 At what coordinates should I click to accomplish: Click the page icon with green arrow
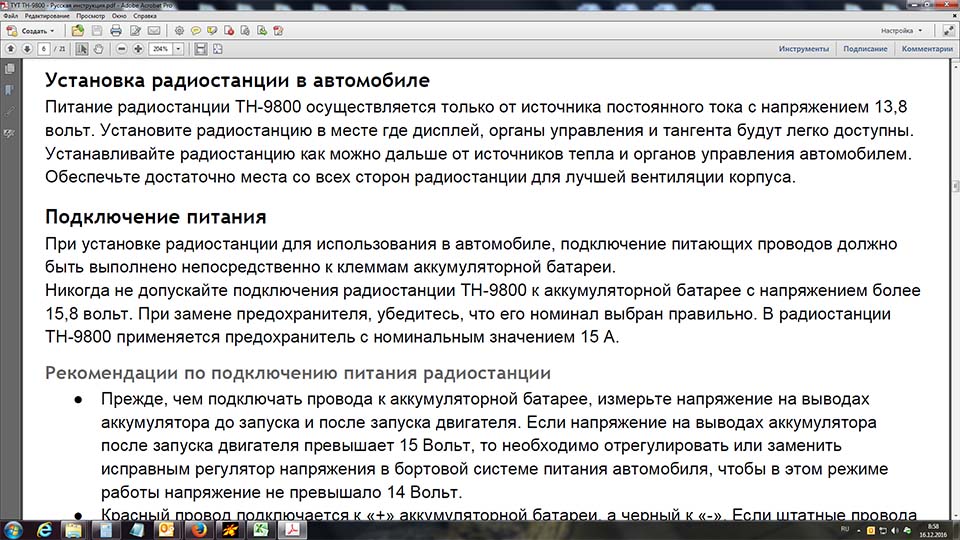[x=261, y=31]
